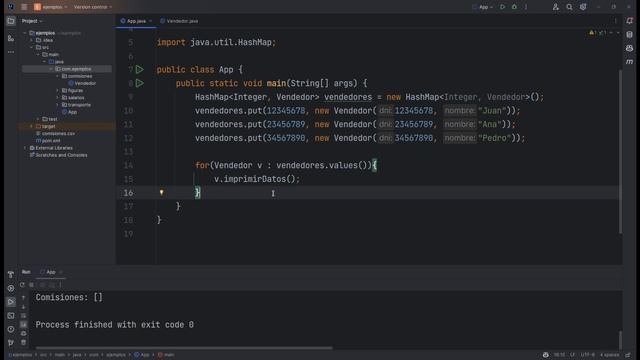This screenshot has width=640, height=360.
Task: Select Scratches and Consoles node
Action: (58, 155)
